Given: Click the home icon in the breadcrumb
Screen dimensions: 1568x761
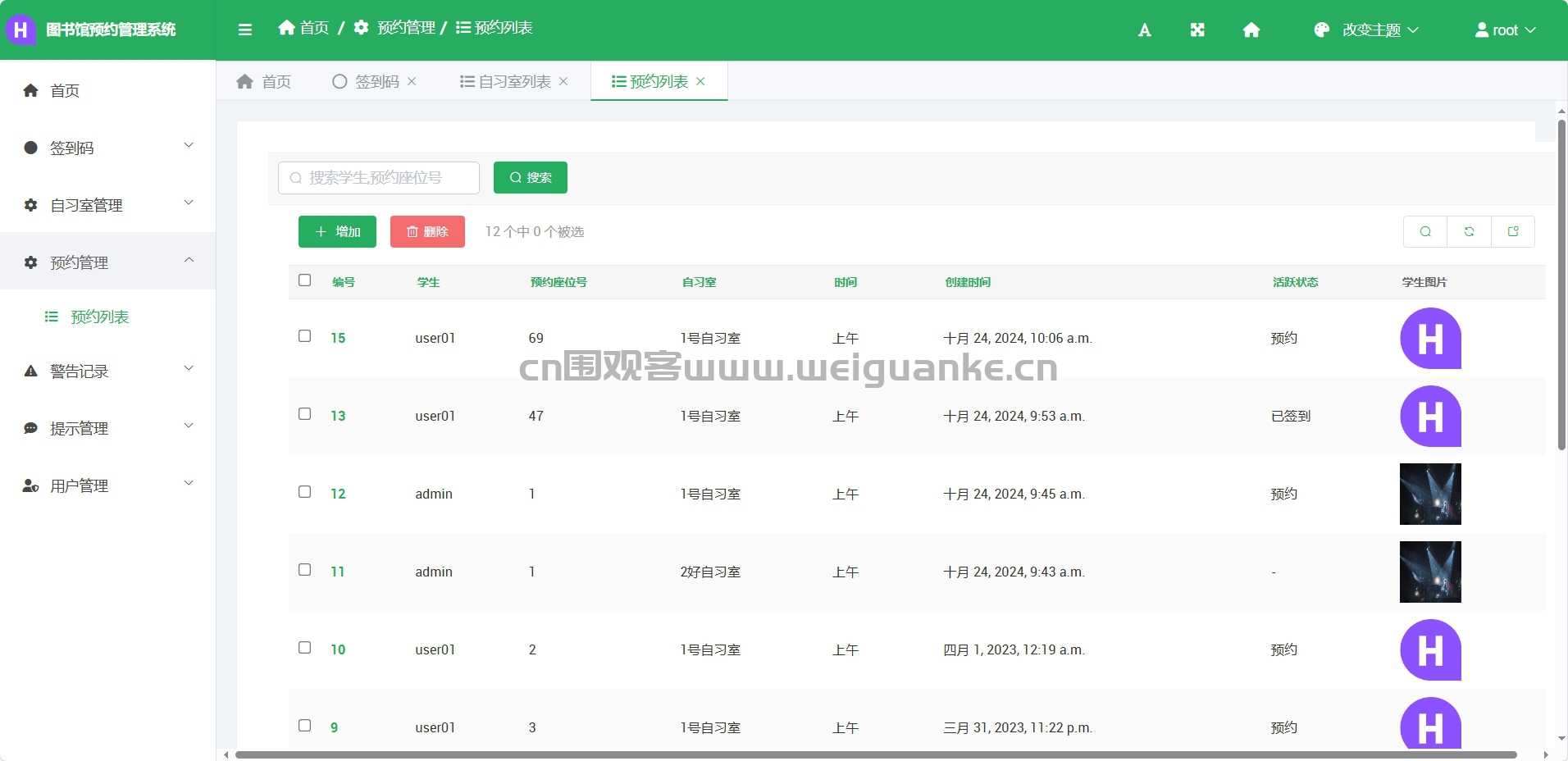Looking at the screenshot, I should (286, 28).
